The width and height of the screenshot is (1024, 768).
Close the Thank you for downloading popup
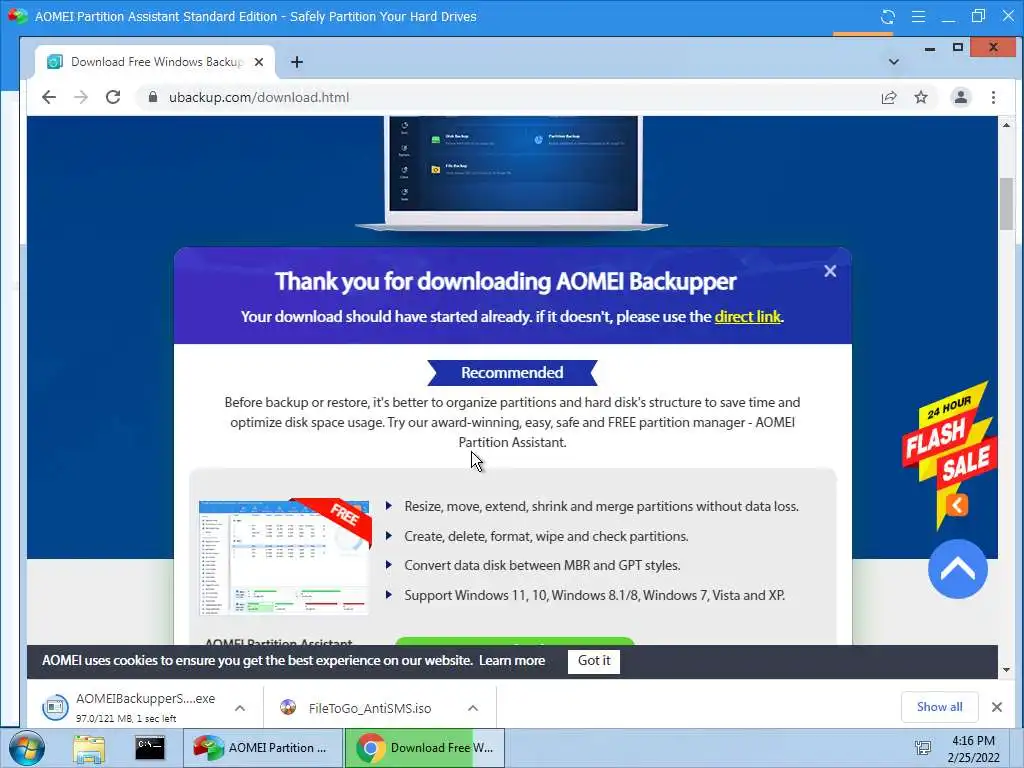pyautogui.click(x=830, y=271)
